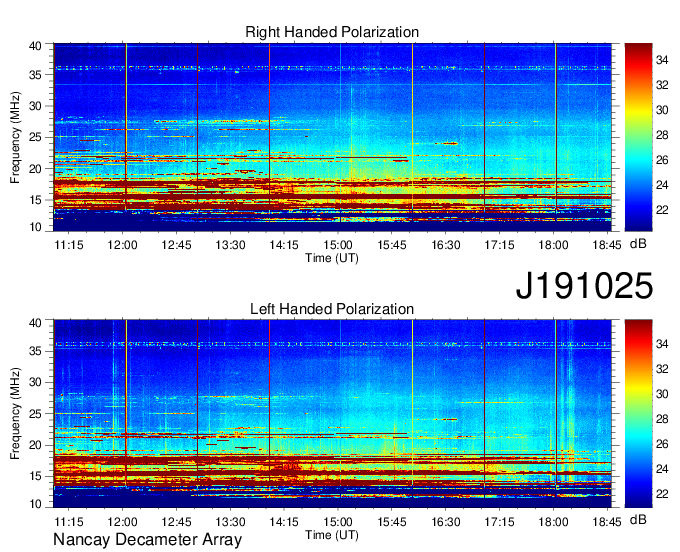The image size is (680, 552).
Task: Click the Right Handed plot's color scale bar
Action: (638, 137)
